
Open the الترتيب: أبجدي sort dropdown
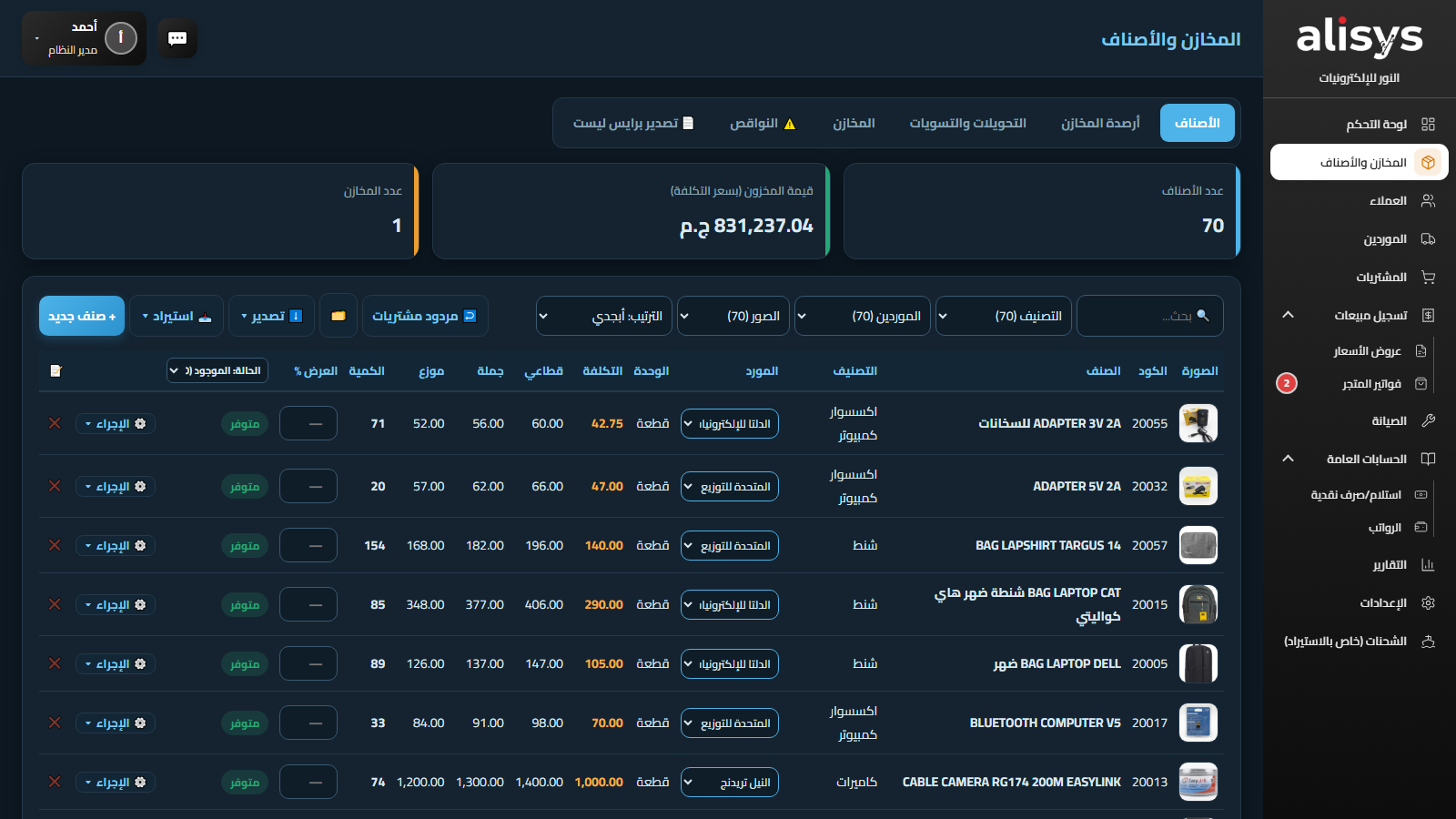pyautogui.click(x=604, y=316)
